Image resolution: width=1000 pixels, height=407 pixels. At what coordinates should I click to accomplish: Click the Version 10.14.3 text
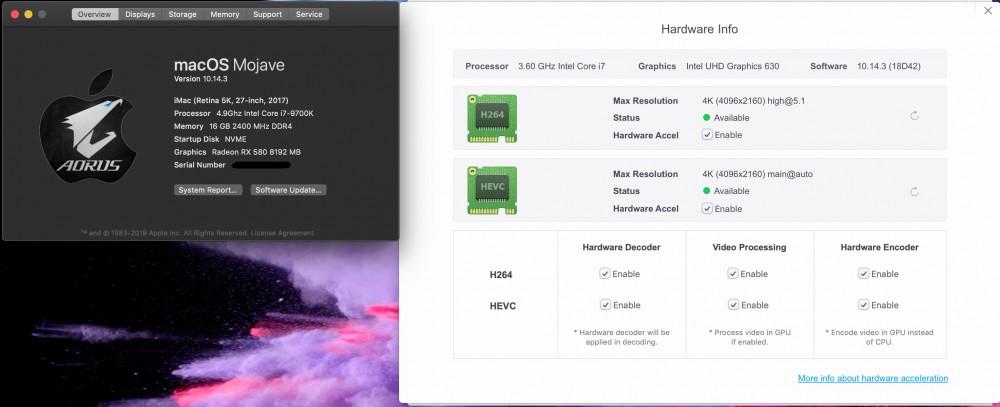pyautogui.click(x=201, y=78)
